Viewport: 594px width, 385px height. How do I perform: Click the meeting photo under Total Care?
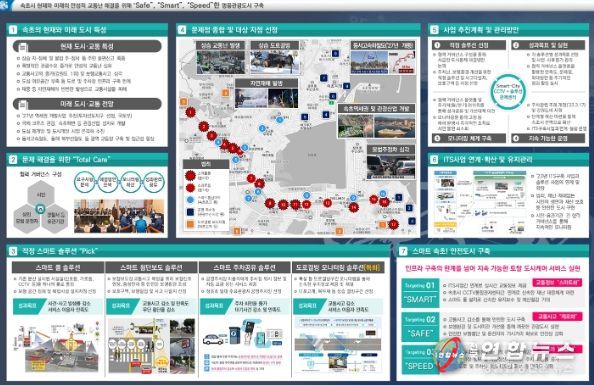coord(119,216)
